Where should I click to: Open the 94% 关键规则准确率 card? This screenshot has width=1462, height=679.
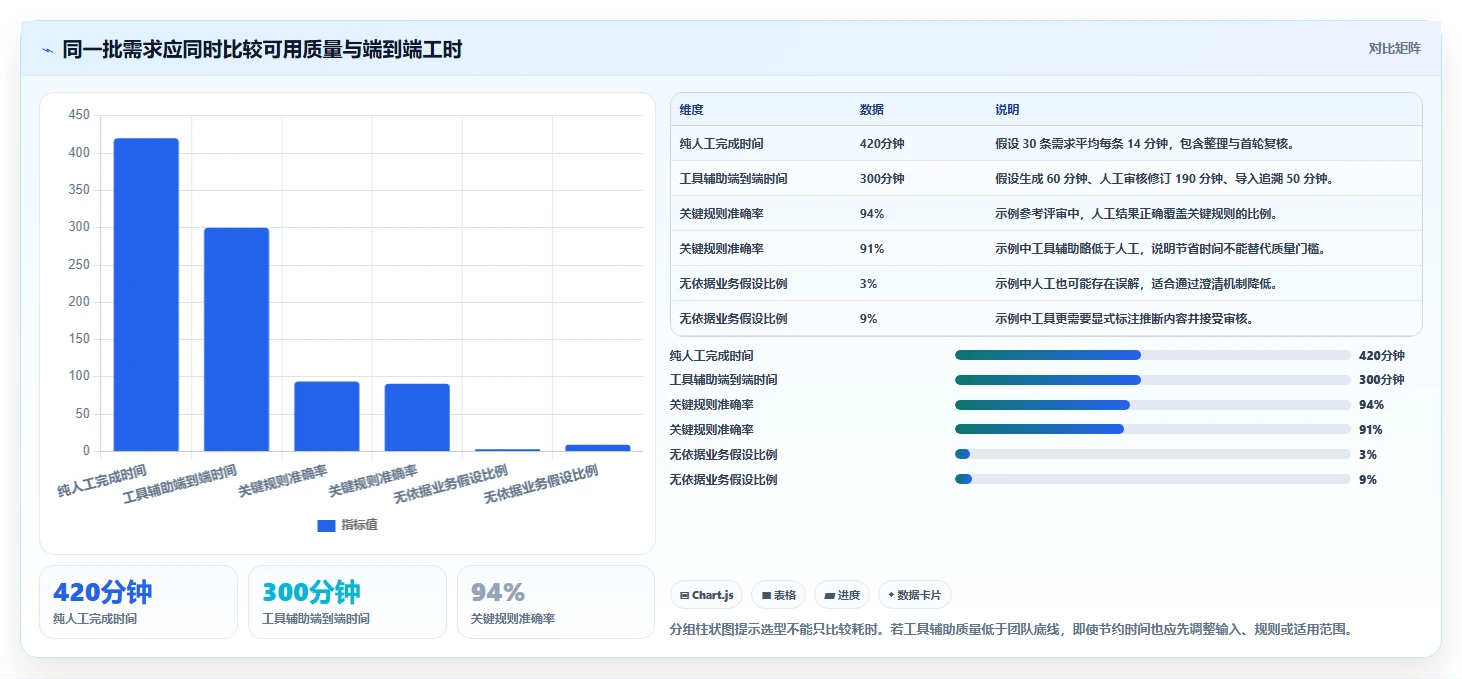(x=556, y=602)
